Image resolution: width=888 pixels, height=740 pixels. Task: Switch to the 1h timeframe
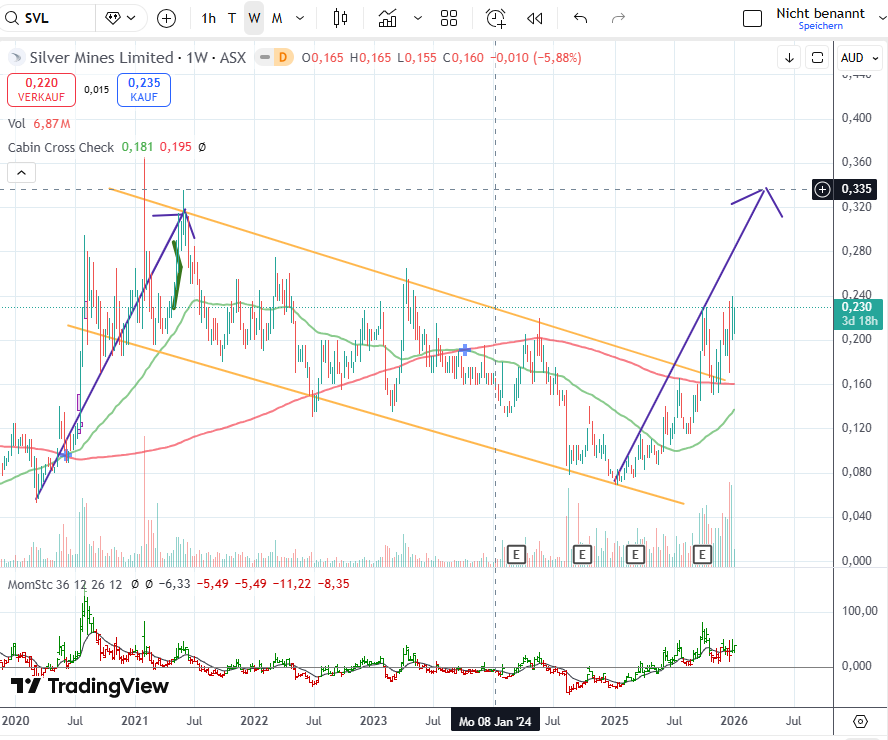208,19
